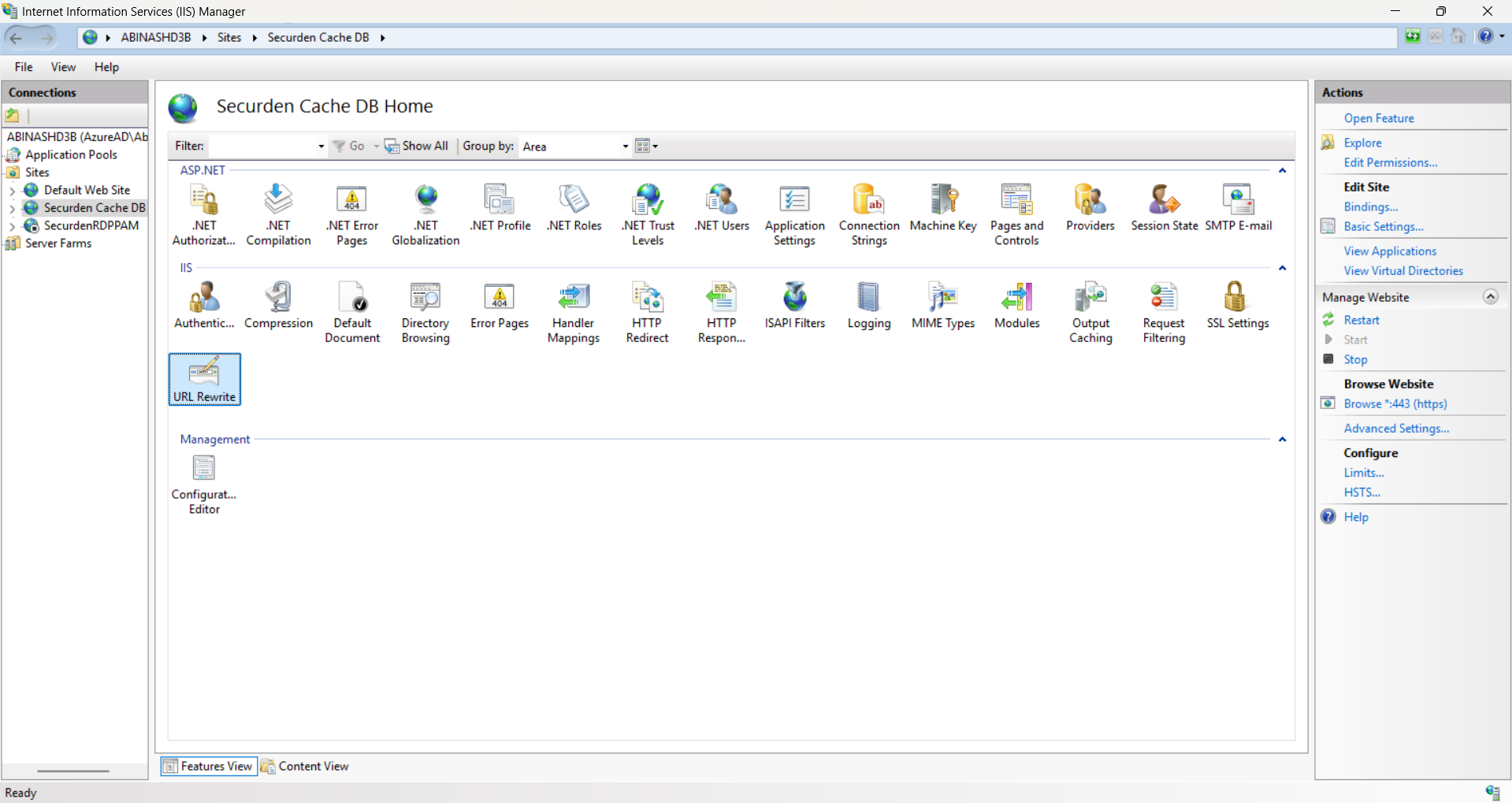
Task: Open the Configuration Editor icon
Action: click(x=204, y=485)
